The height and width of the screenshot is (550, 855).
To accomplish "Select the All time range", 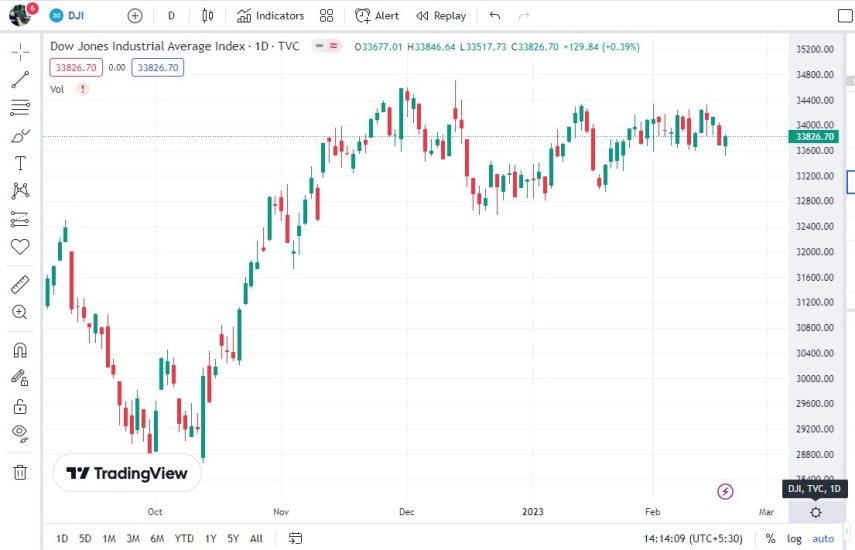I will [256, 539].
